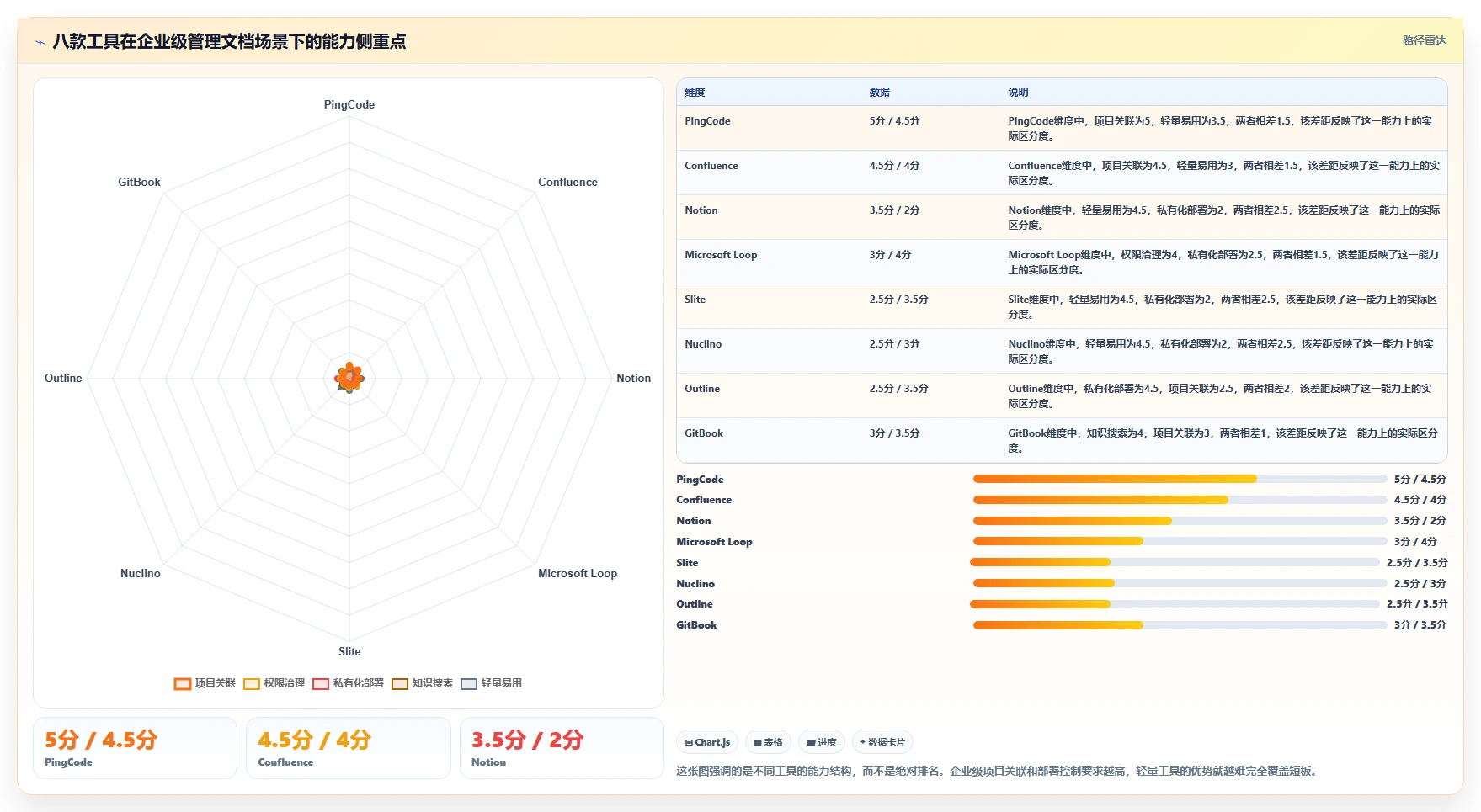Click the 2.5分 / 3.5分 value beside Slite bar
This screenshot has width=1481, height=812.
[1417, 563]
